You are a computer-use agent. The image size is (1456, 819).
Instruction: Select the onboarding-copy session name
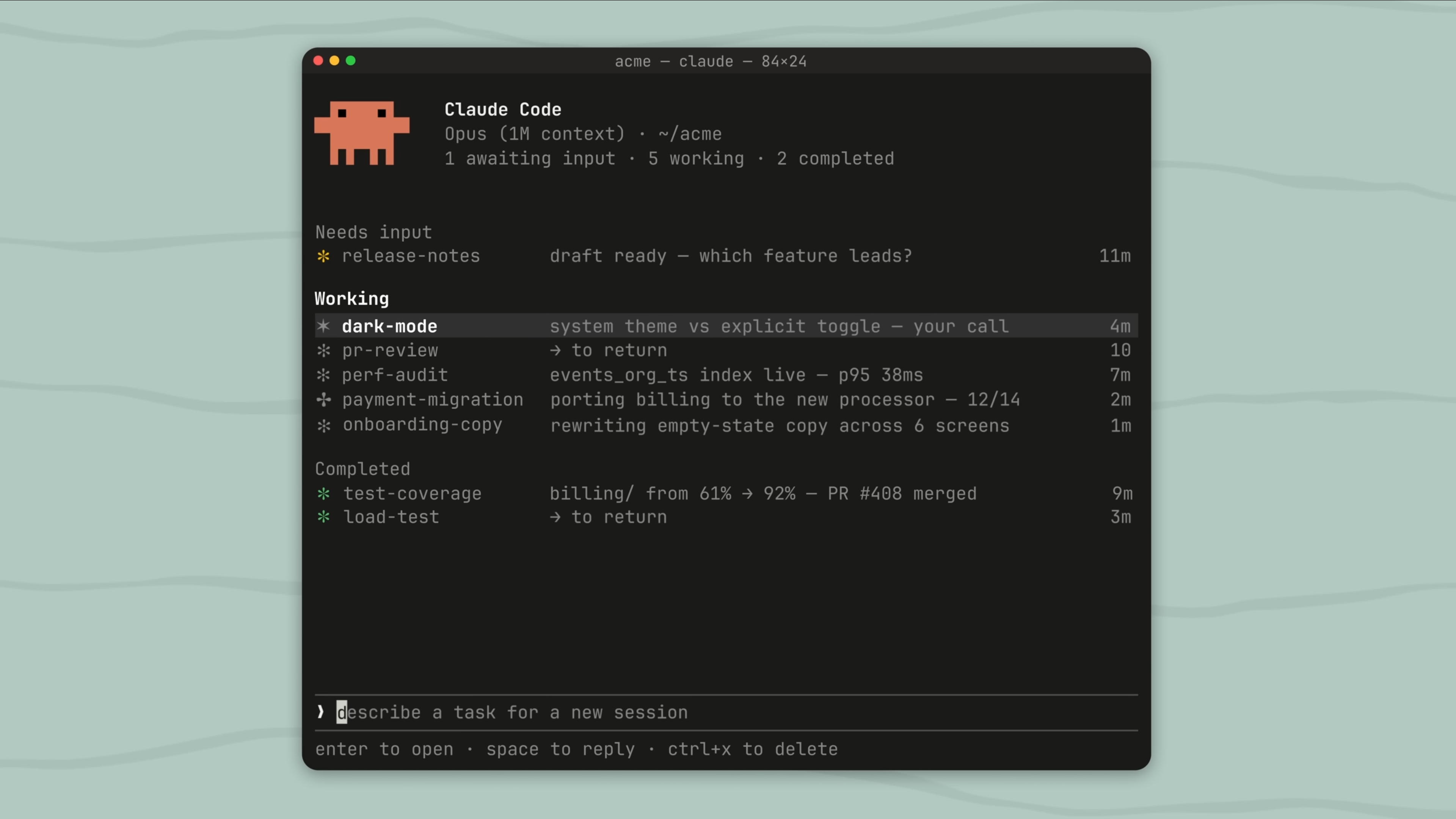422,425
